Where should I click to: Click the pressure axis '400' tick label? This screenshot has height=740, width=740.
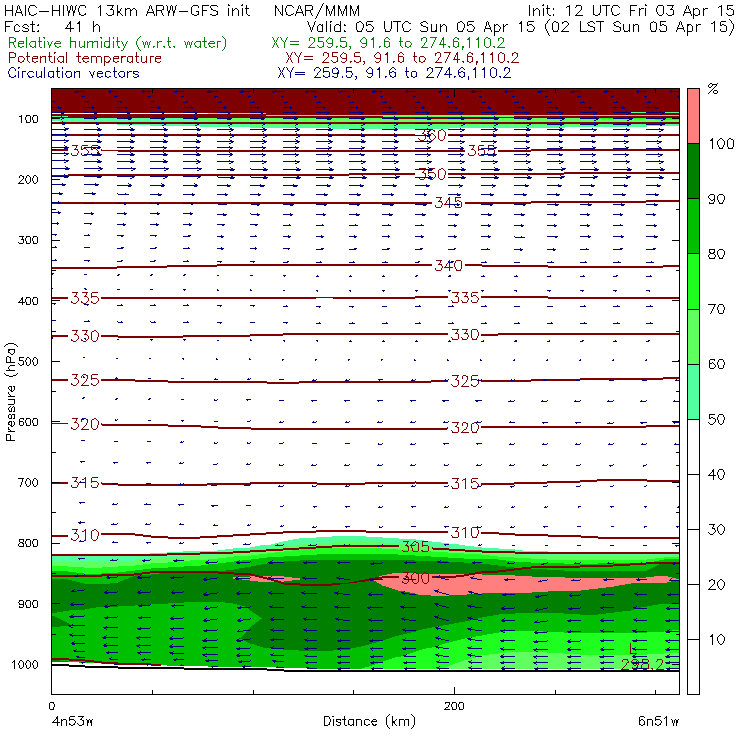pyautogui.click(x=28, y=301)
